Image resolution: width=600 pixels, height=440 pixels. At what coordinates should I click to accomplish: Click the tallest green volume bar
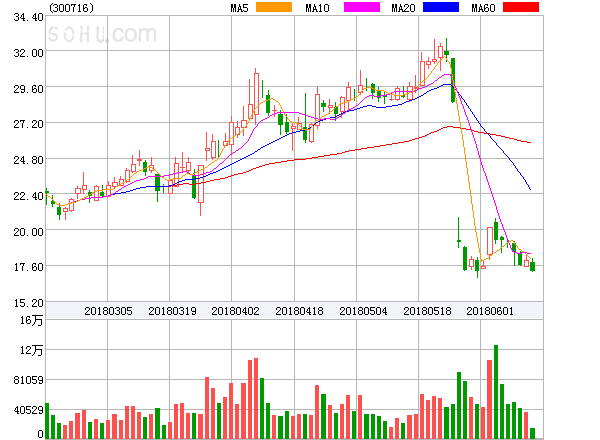click(x=496, y=392)
